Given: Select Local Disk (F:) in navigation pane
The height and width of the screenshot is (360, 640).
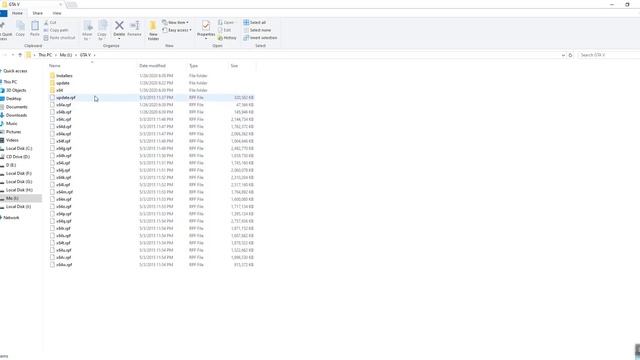Looking at the screenshot, I should (18, 173).
